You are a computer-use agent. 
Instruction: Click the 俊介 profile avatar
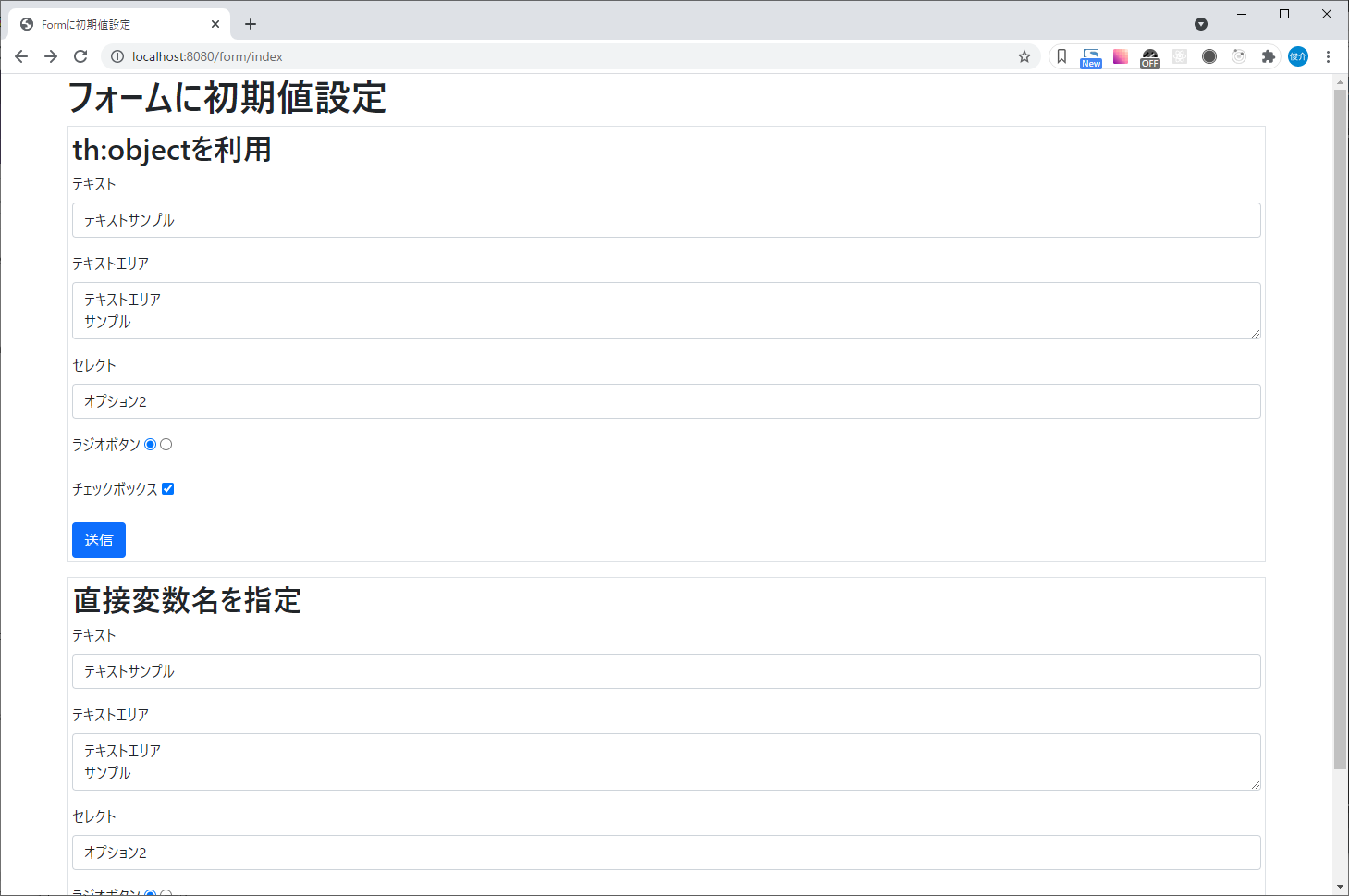click(1297, 56)
